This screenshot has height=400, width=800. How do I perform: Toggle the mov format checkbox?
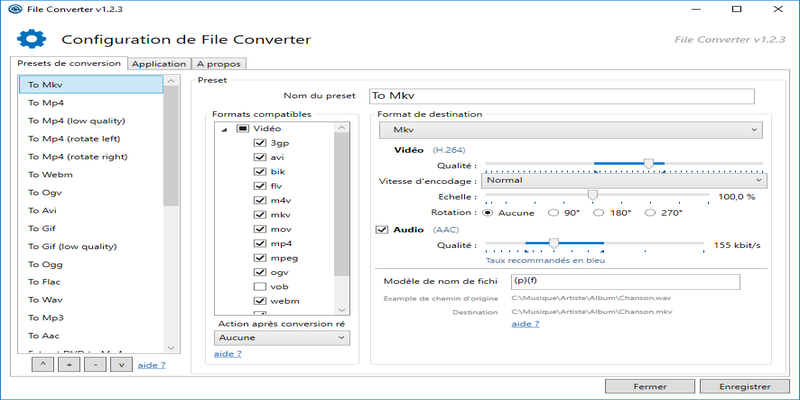click(x=260, y=229)
